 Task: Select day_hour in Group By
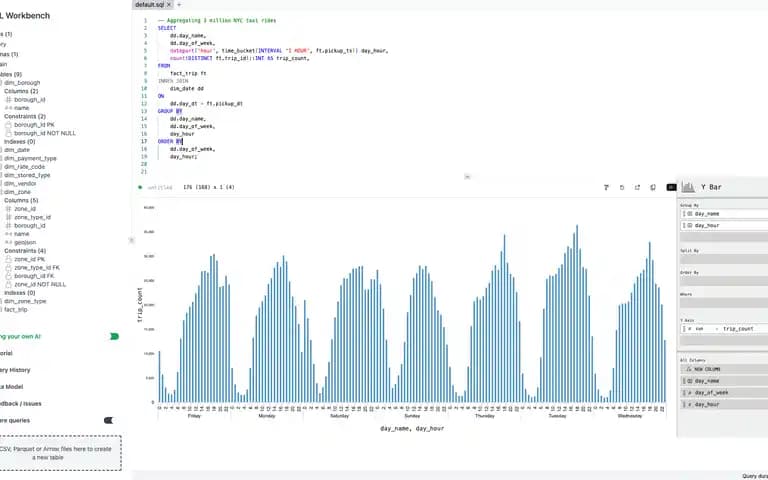tap(724, 225)
